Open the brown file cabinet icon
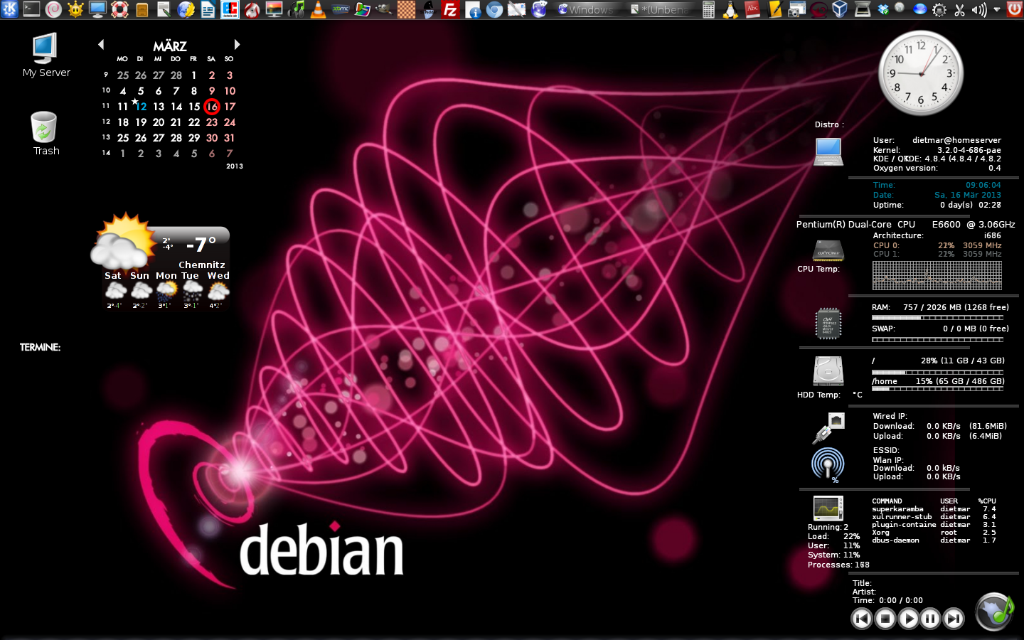The height and width of the screenshot is (640, 1024). pos(142,10)
